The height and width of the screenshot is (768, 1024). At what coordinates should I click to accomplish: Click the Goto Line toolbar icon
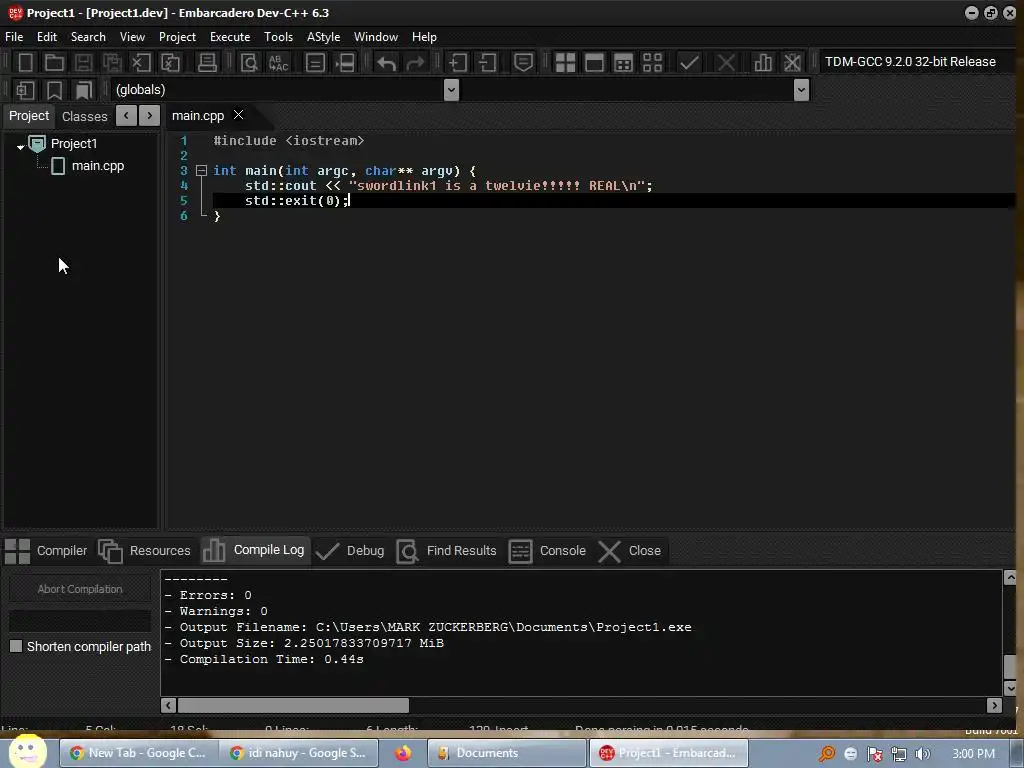click(345, 63)
